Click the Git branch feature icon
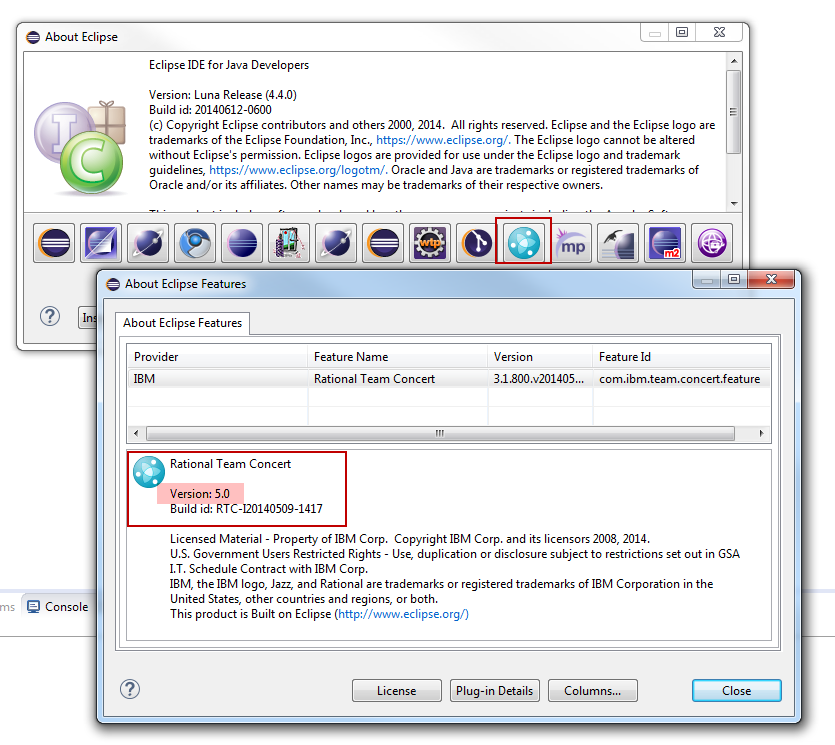Screen dimensions: 835x745 point(477,243)
